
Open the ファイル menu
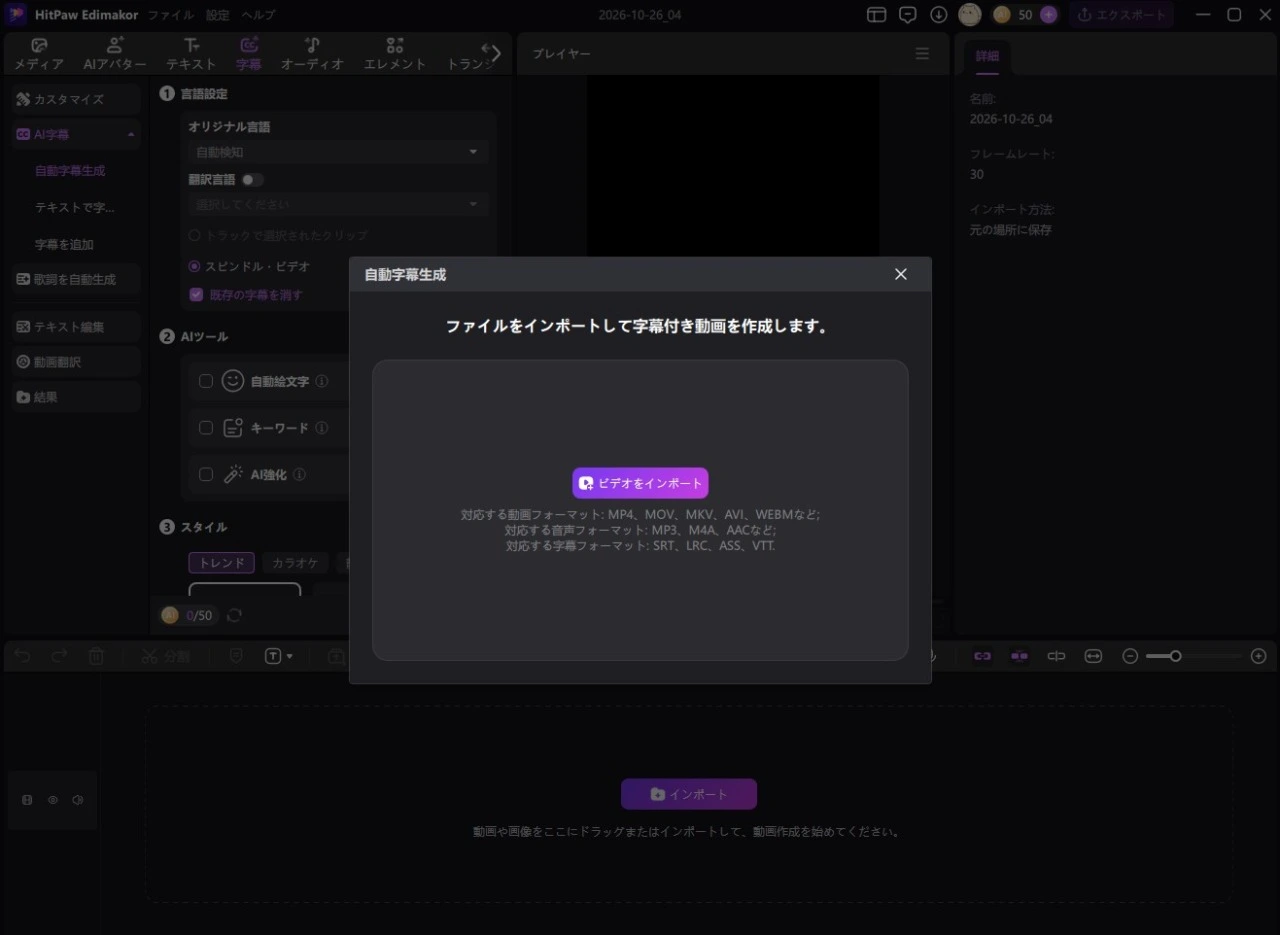point(171,15)
